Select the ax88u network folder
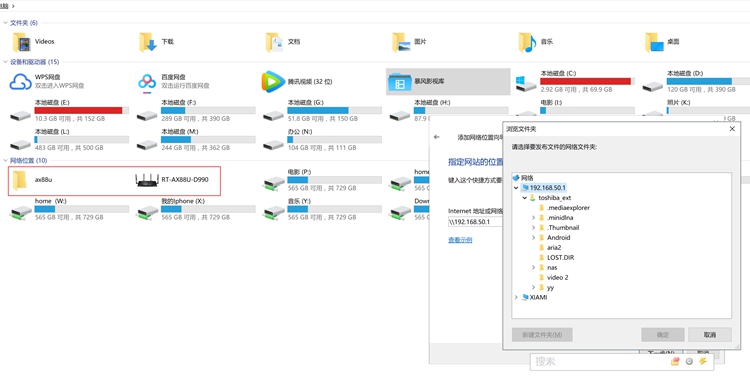This screenshot has width=750, height=376. (21, 180)
